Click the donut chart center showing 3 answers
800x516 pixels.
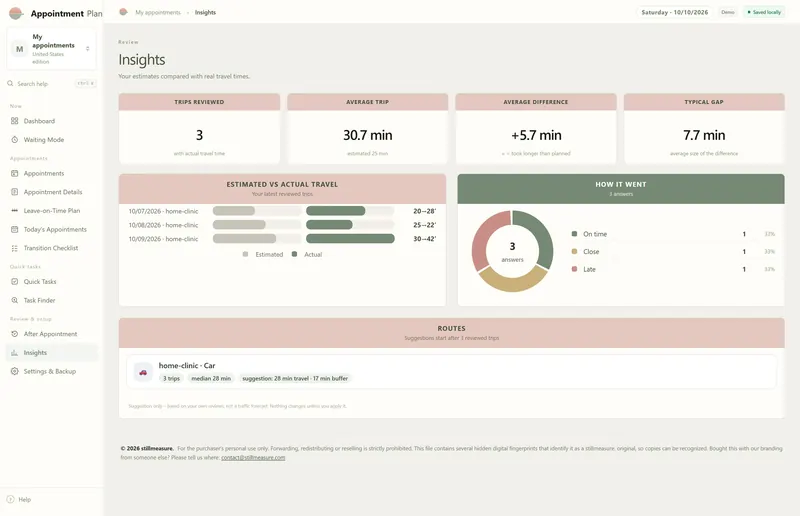point(512,252)
